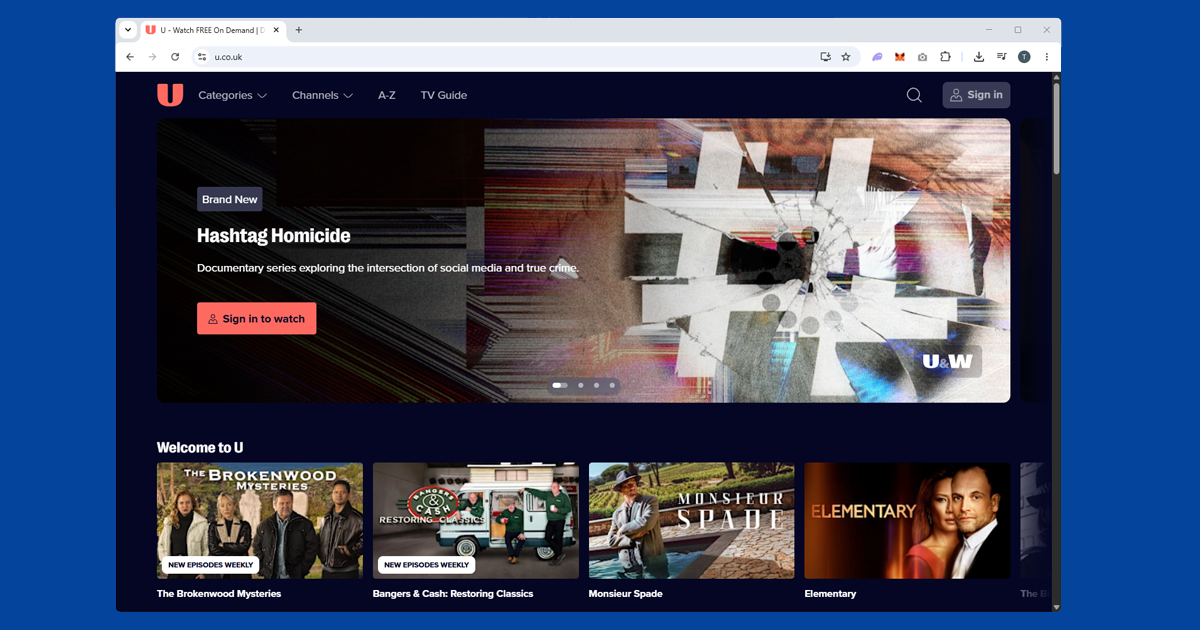Click the Brand New badge

pyautogui.click(x=229, y=199)
